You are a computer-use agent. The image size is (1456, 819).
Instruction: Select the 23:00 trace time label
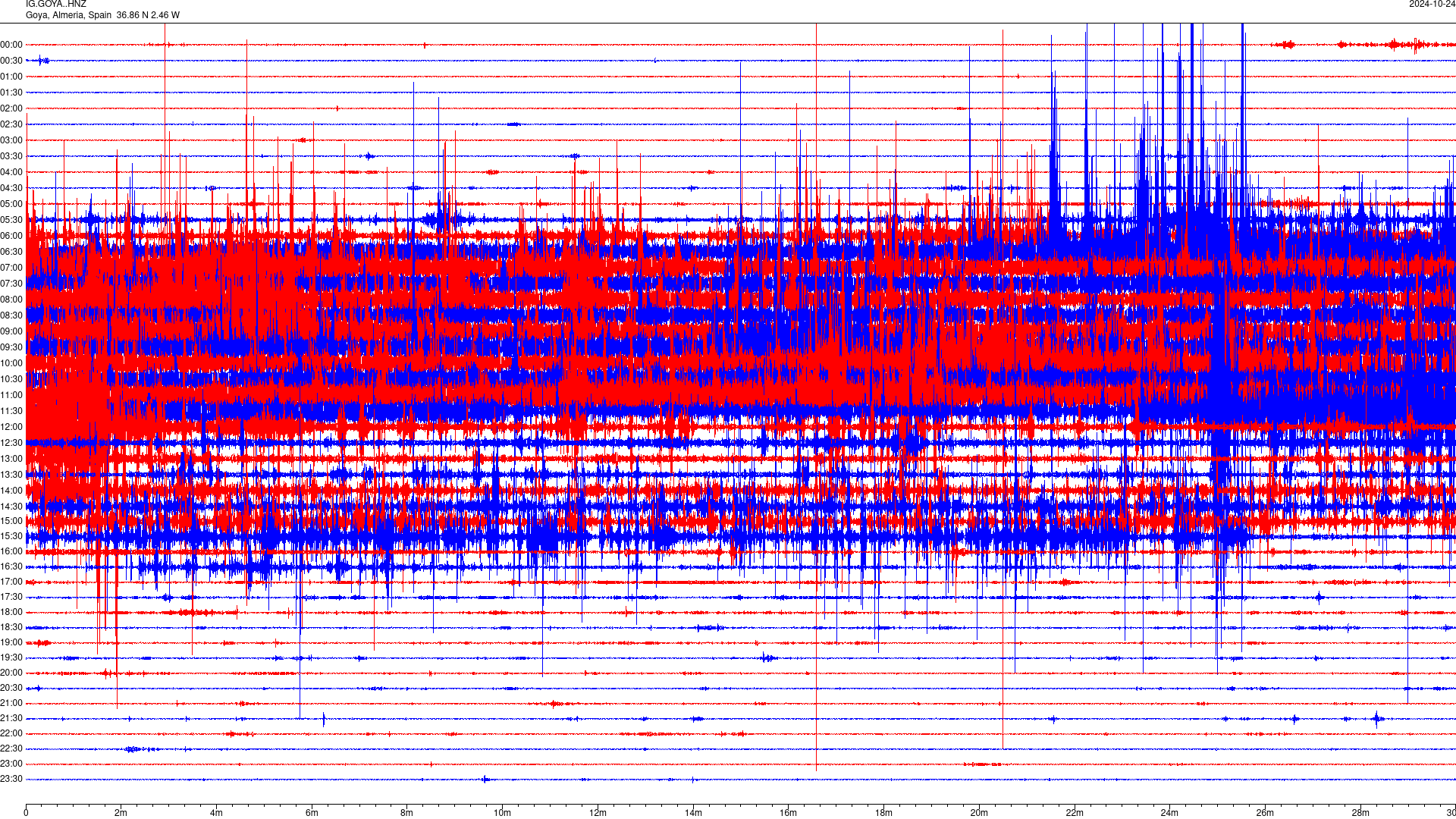[11, 764]
